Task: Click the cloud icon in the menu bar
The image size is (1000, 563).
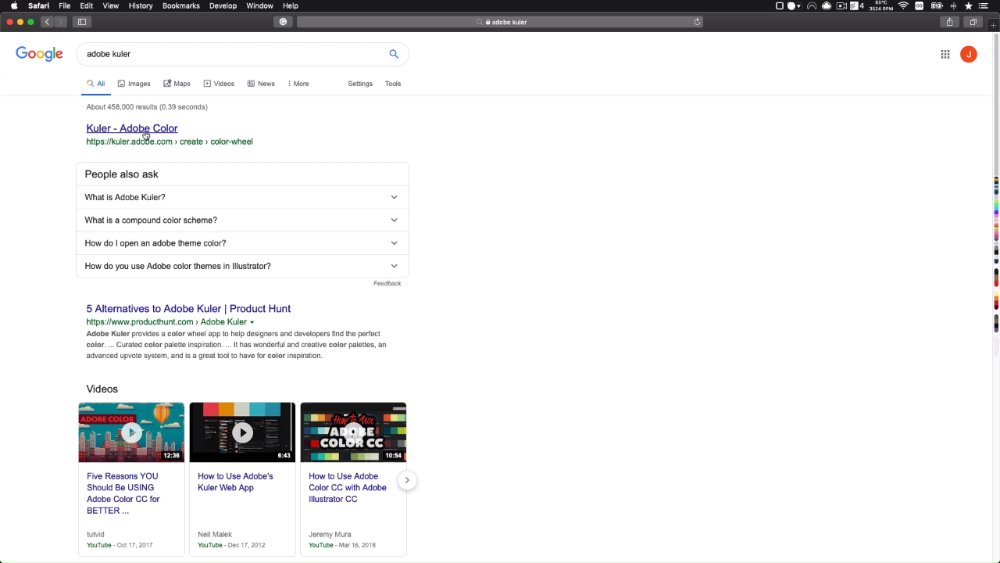Action: (827, 6)
